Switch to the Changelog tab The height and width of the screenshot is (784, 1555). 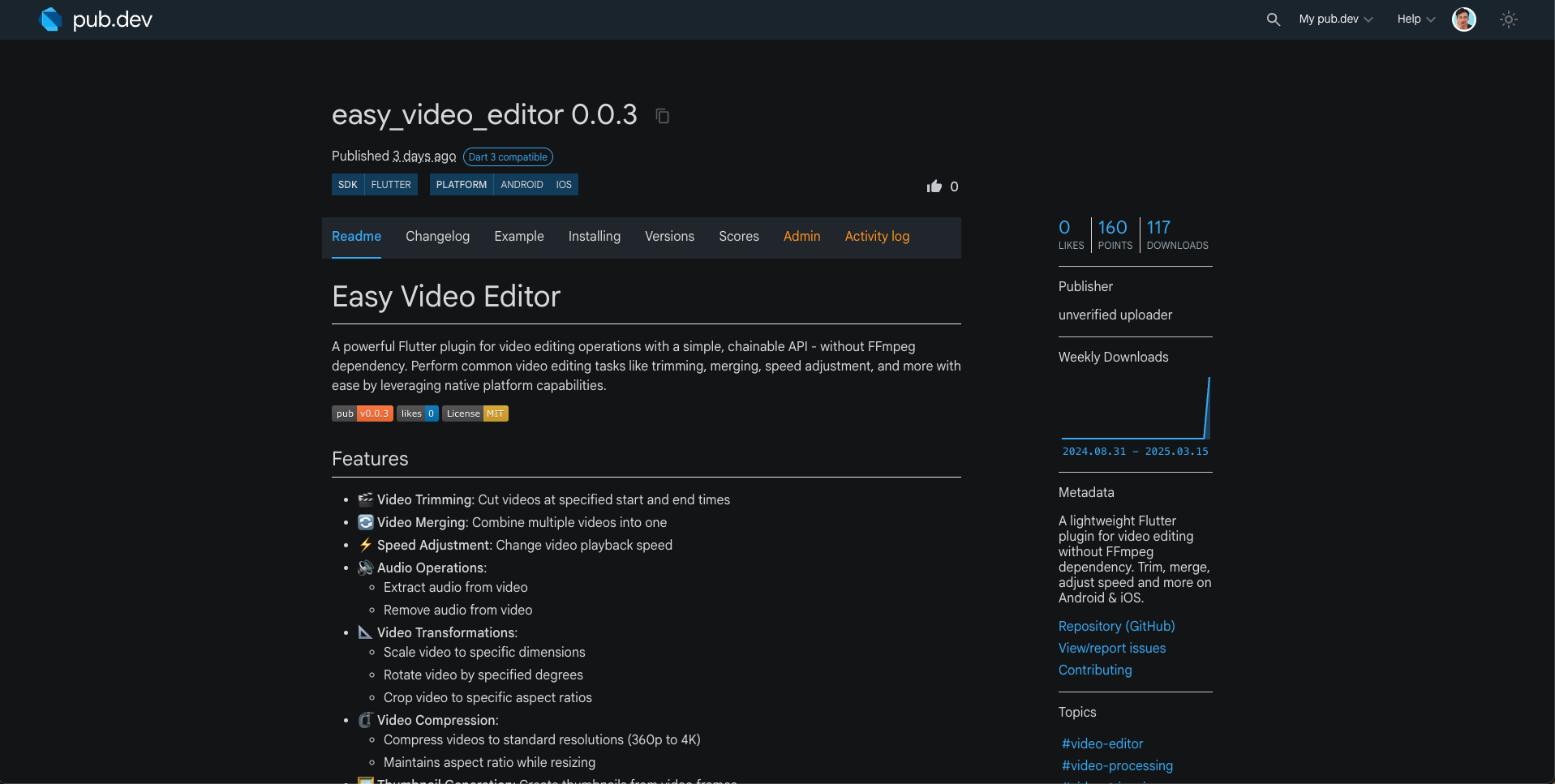pos(437,237)
